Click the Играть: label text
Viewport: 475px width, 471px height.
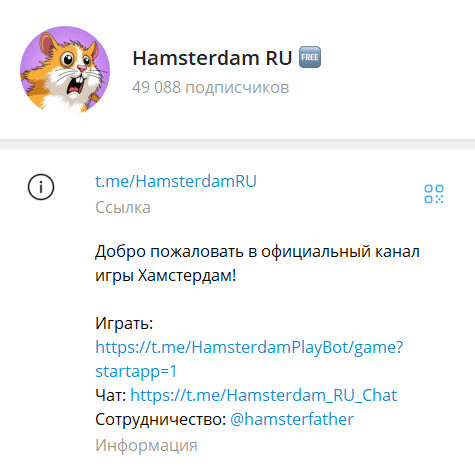coord(124,323)
